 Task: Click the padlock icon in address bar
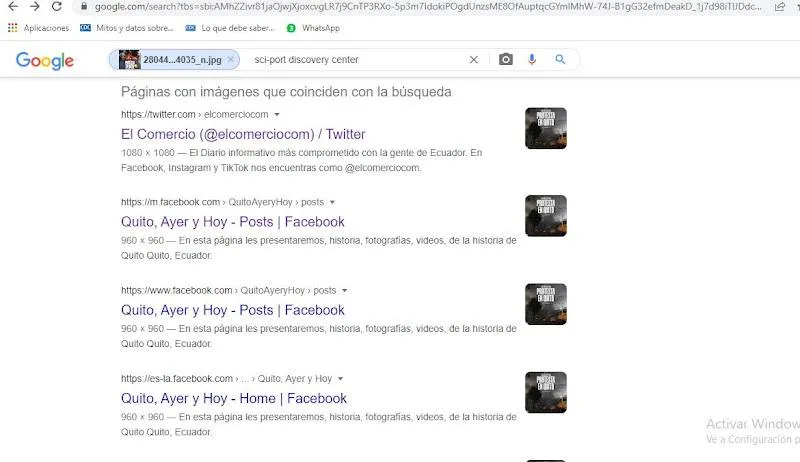coord(84,7)
